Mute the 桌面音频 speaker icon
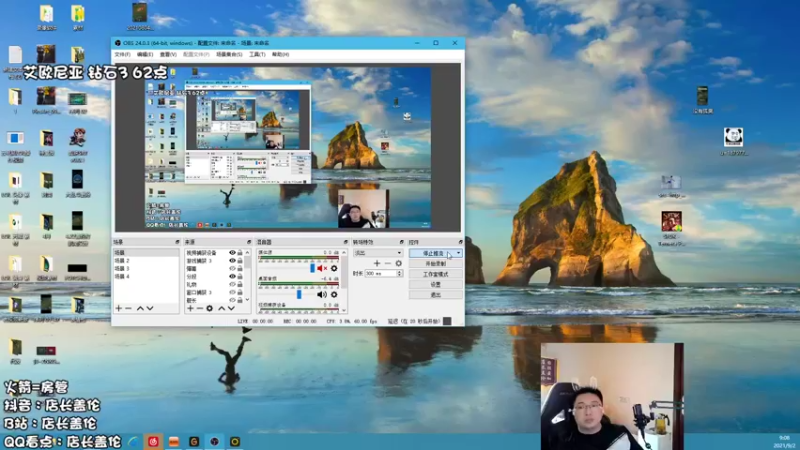800x450 pixels. [x=322, y=294]
